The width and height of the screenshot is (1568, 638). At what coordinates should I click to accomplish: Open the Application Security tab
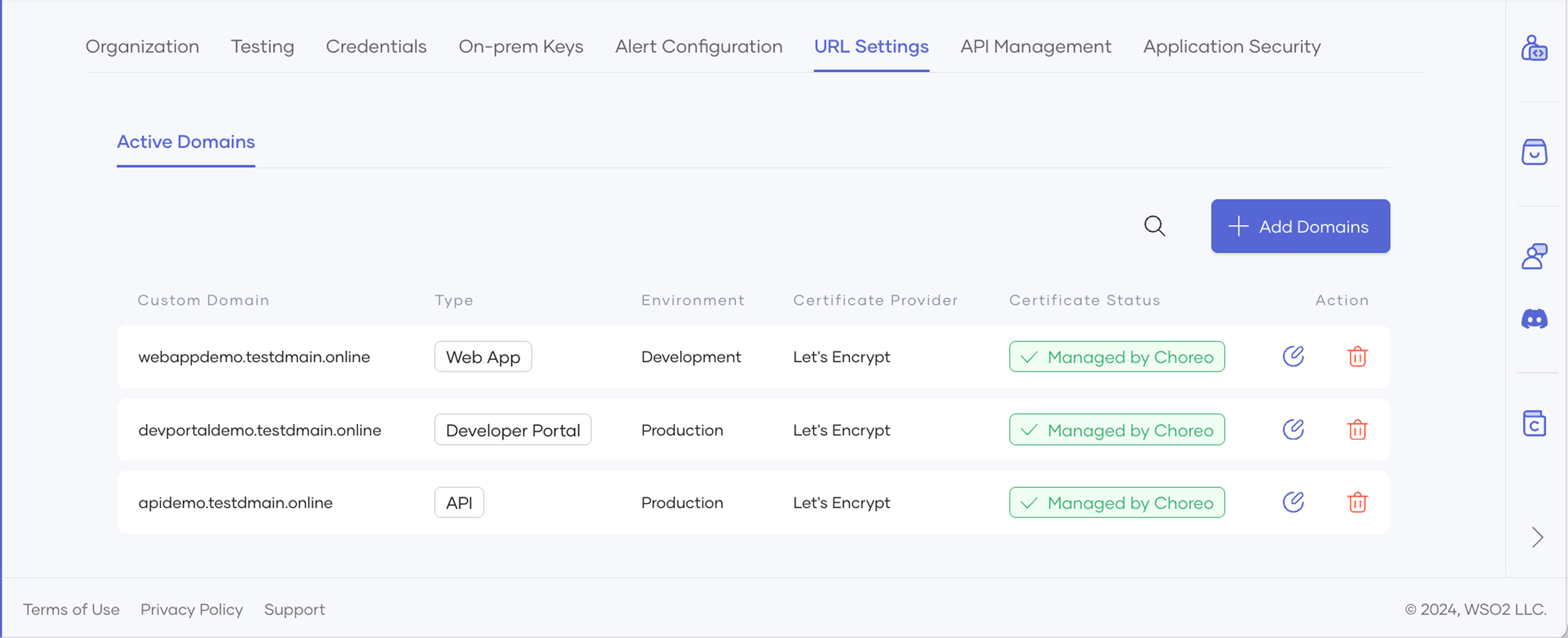pyautogui.click(x=1231, y=46)
